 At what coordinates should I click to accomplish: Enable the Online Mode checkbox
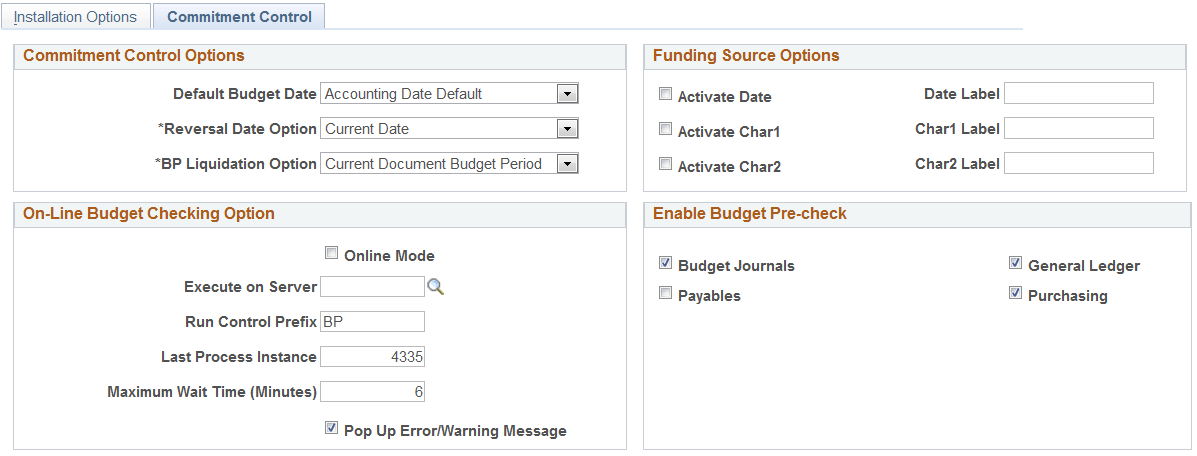click(x=332, y=254)
